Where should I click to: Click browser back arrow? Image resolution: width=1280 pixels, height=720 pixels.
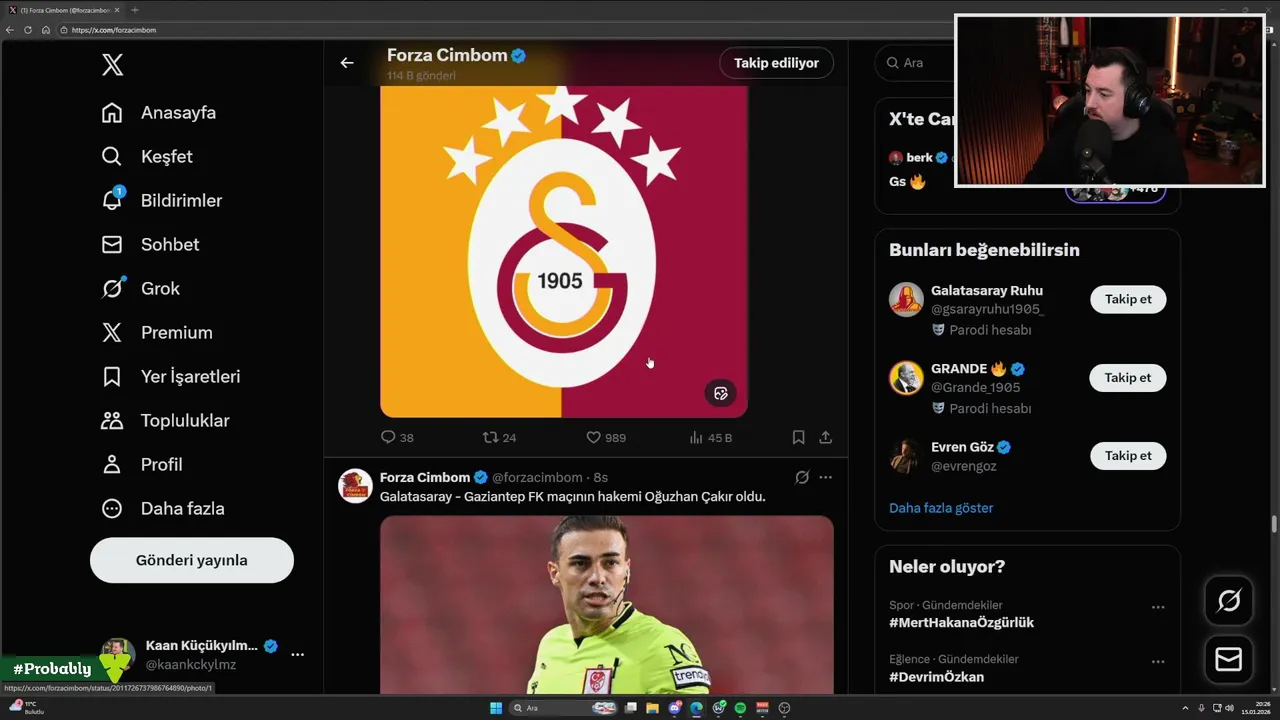pyautogui.click(x=10, y=30)
